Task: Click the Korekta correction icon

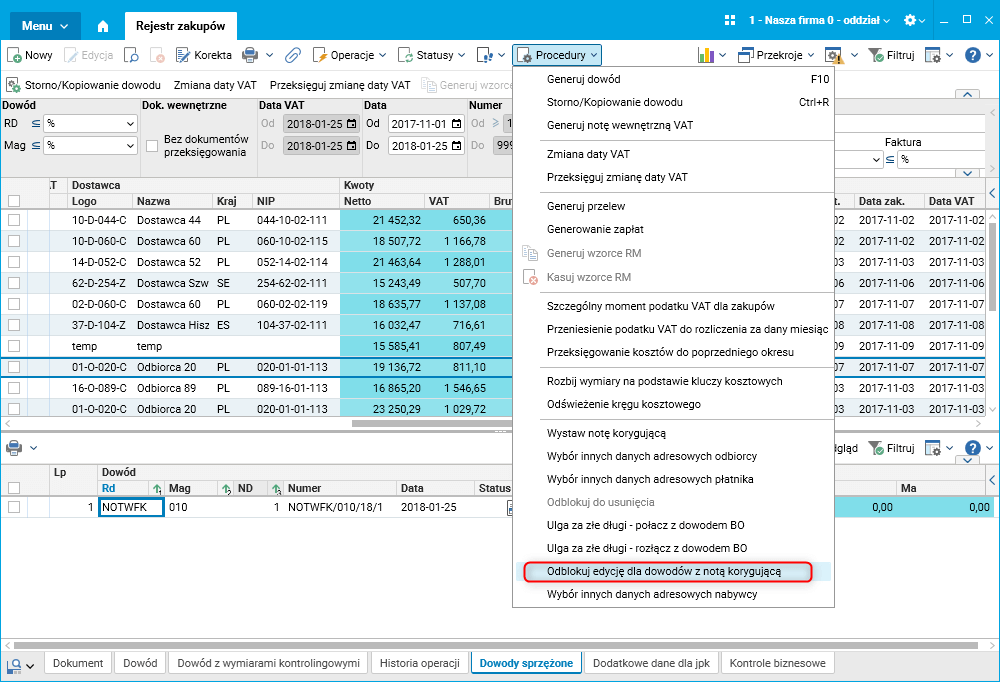Action: click(x=183, y=56)
